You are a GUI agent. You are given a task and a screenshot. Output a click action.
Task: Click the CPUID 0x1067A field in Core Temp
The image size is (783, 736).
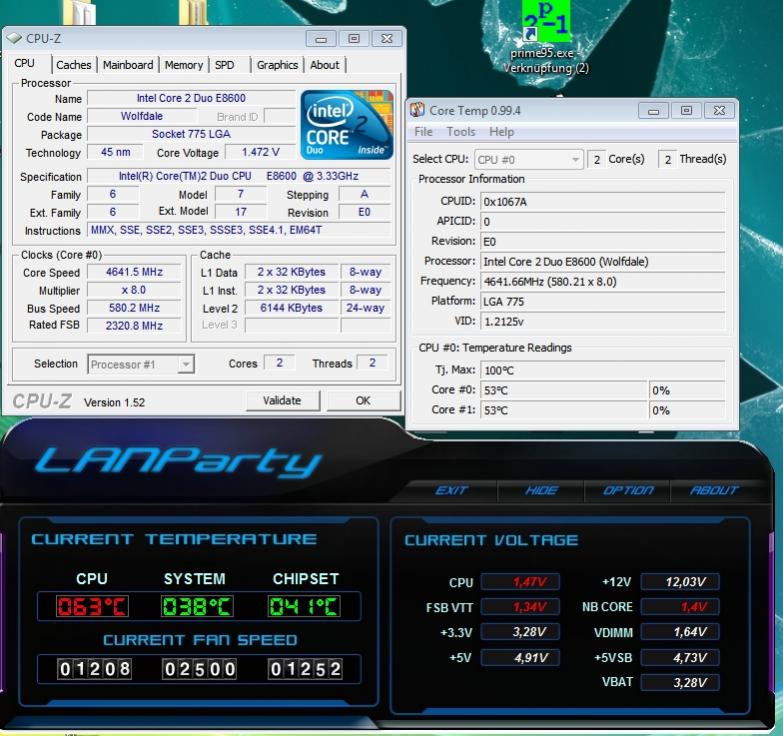[x=603, y=201]
